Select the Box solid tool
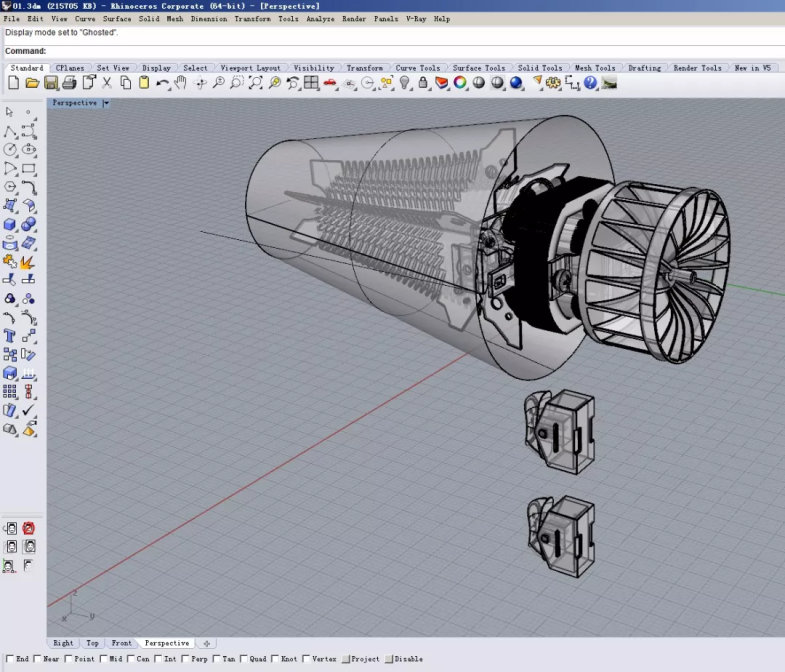The width and height of the screenshot is (785, 672). 10,224
